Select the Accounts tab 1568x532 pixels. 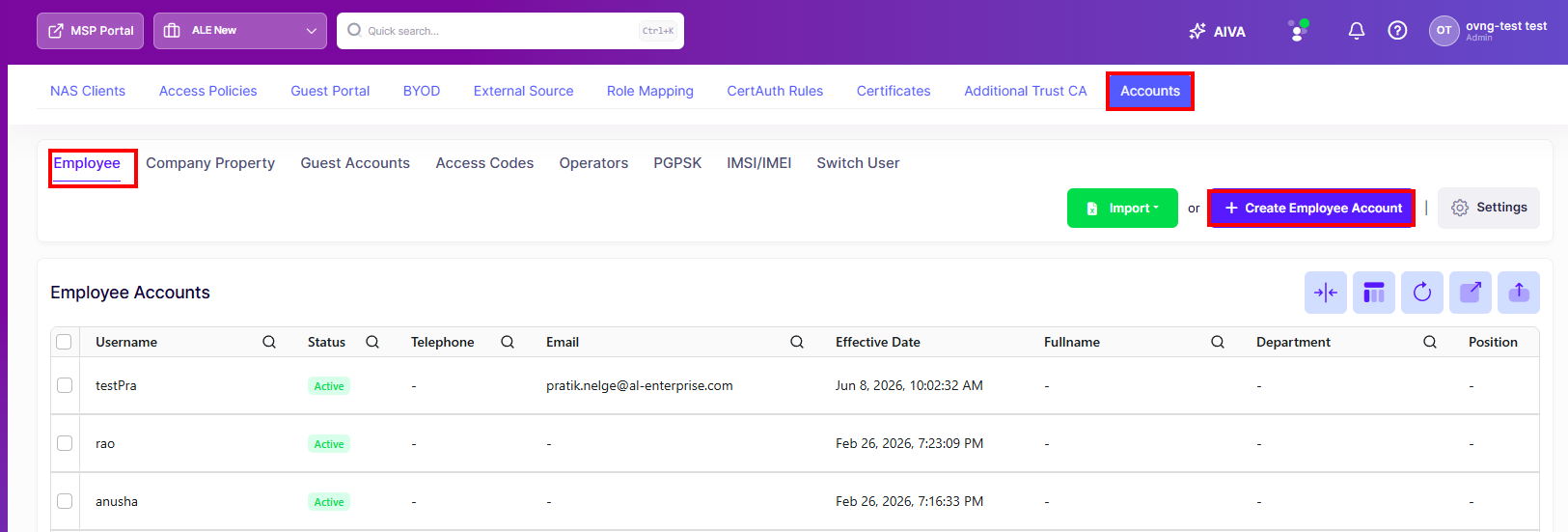pos(1150,91)
